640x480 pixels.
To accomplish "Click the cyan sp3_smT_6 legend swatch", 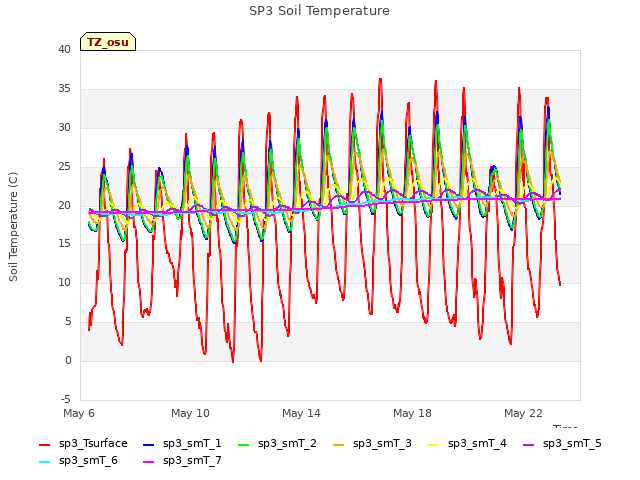I will click(44, 462).
